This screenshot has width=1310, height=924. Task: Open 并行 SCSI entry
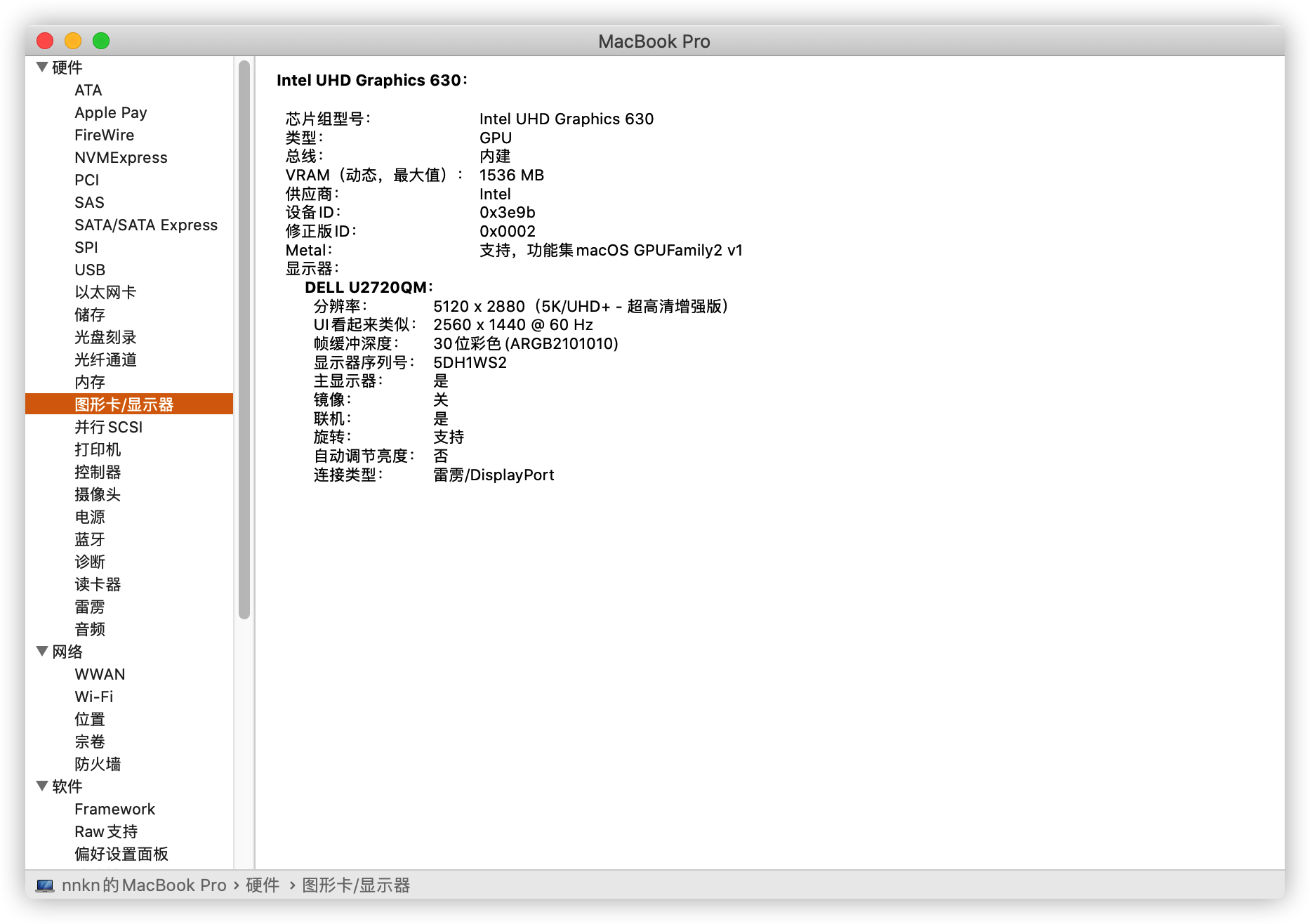click(x=109, y=427)
